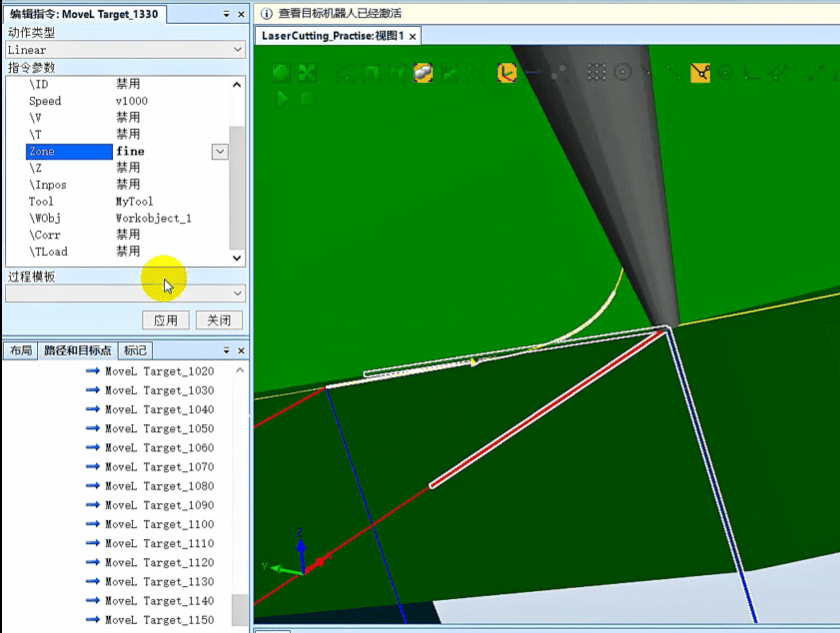Screen dimensions: 840x633
Task: Select MoveL Target_1080 in path list
Action: tap(150, 486)
